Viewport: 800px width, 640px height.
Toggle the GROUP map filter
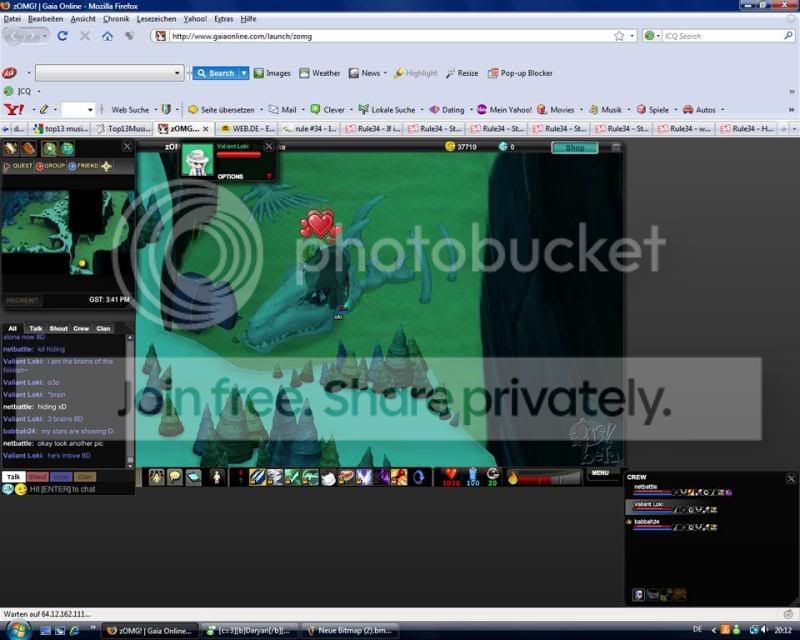[x=51, y=166]
